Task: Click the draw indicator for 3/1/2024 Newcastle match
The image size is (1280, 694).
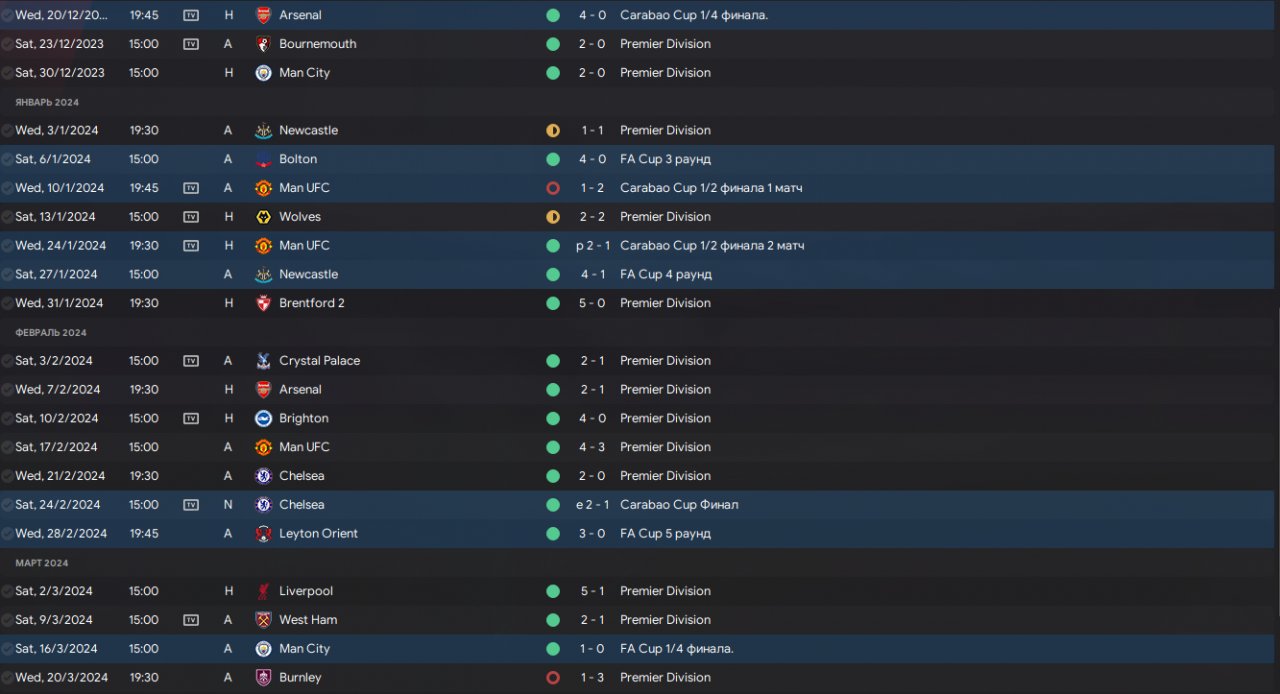Action: click(553, 131)
